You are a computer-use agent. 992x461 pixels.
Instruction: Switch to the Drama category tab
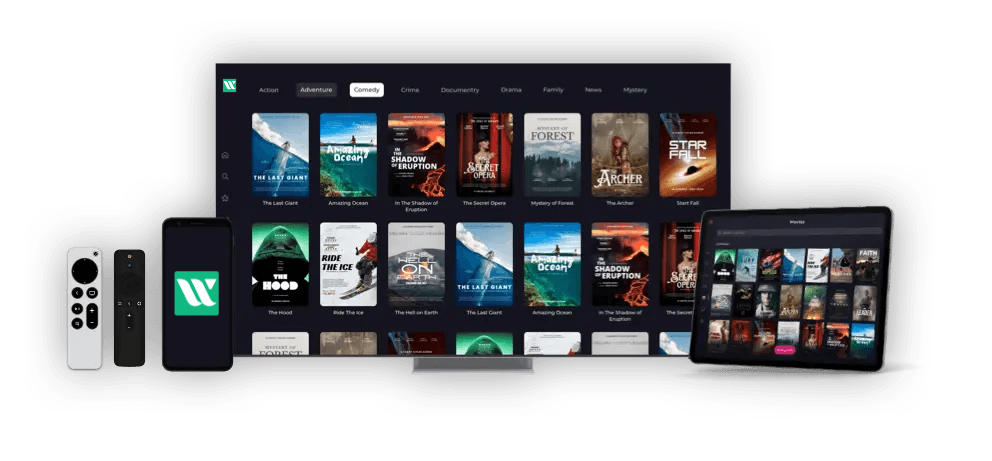click(511, 90)
